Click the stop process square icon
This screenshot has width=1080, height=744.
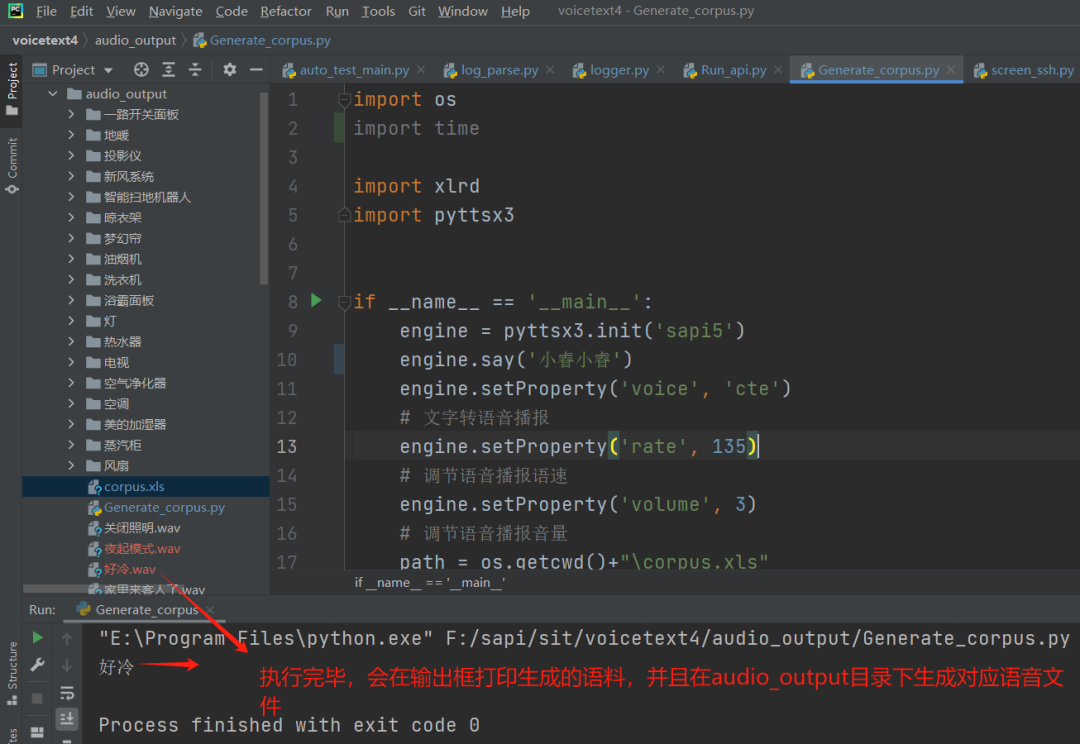point(38,699)
